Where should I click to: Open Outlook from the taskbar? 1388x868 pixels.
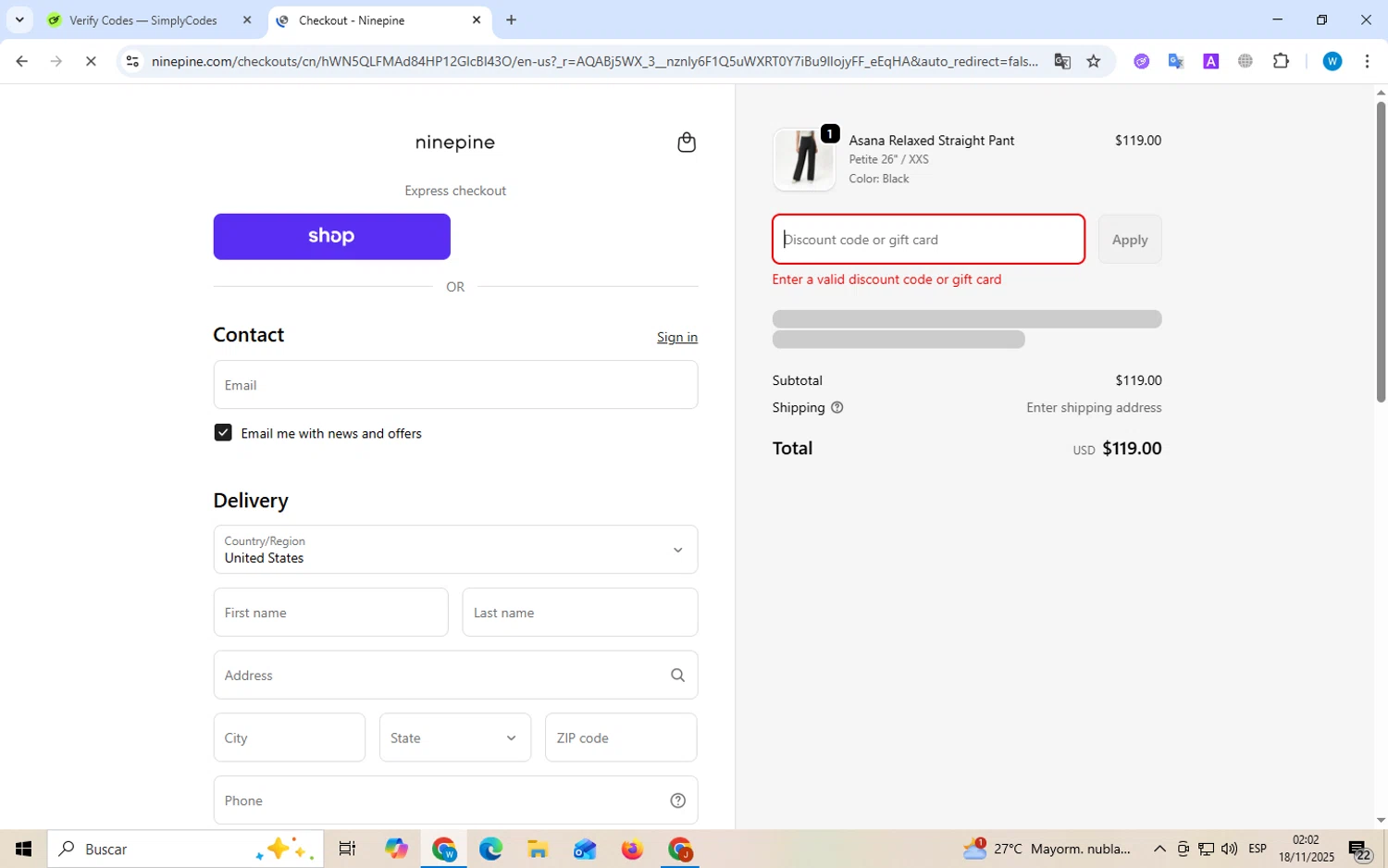tap(585, 849)
